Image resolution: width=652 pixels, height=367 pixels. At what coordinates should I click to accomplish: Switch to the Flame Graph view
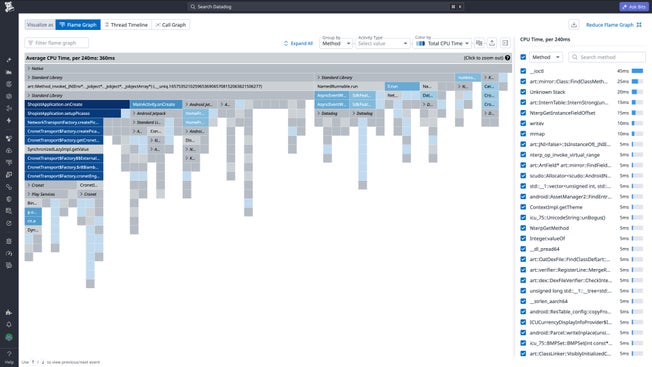(78, 25)
